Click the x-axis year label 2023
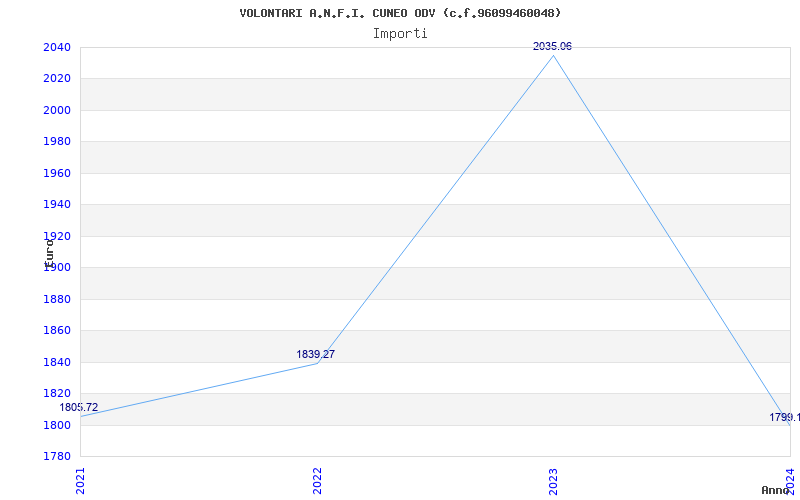The width and height of the screenshot is (800, 500). click(x=554, y=481)
